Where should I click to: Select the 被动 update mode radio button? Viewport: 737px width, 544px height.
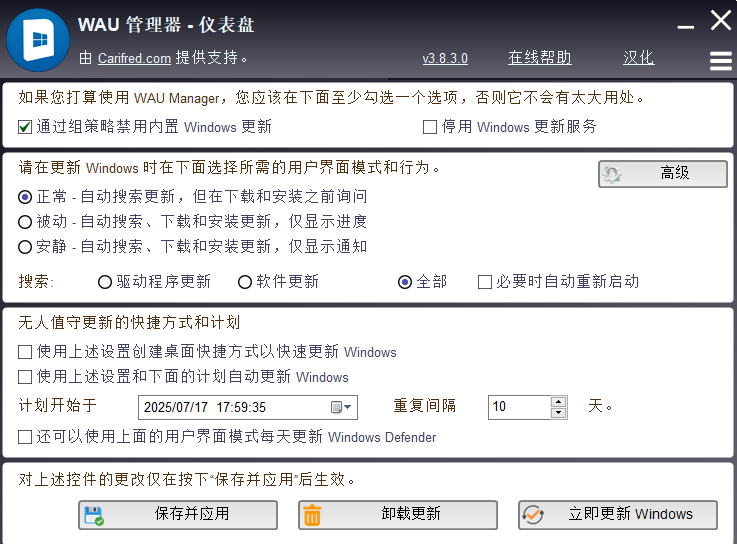pos(25,221)
